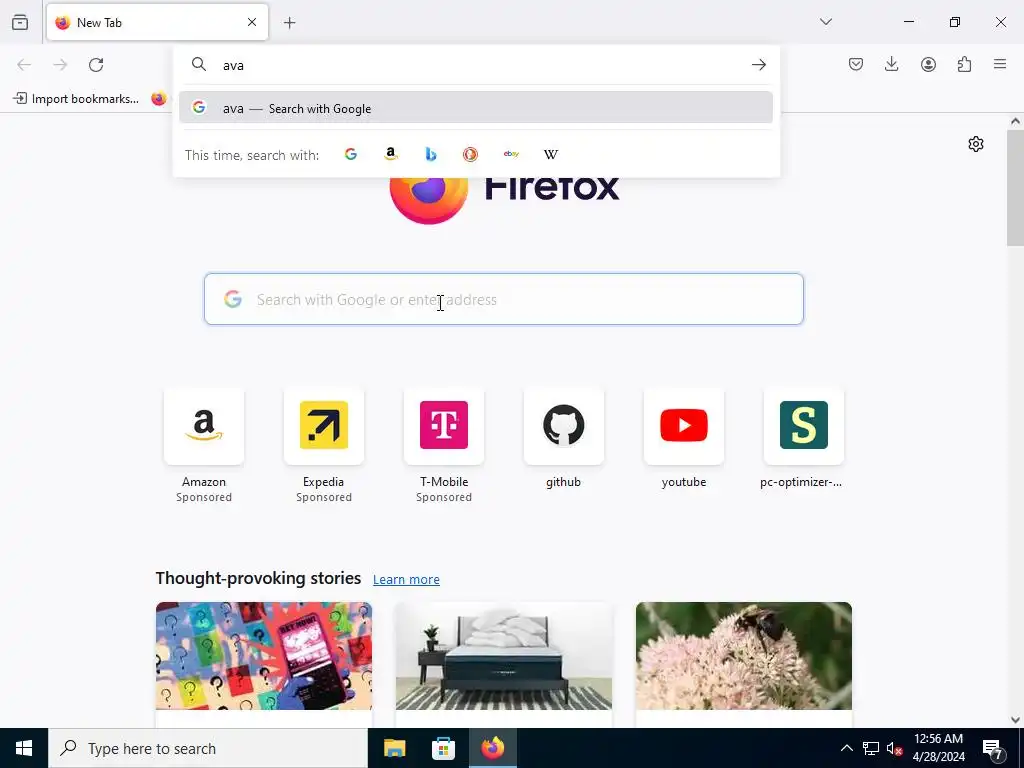This screenshot has height=768, width=1024.
Task: Search this time with Google icon
Action: [x=351, y=154]
